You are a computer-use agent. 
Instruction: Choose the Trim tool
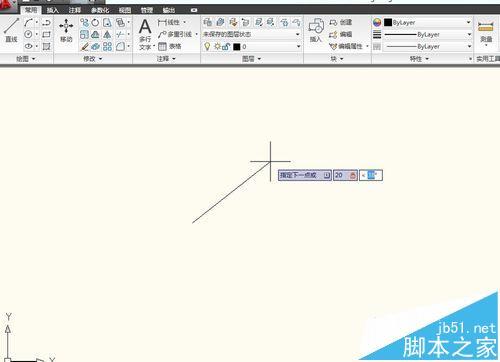point(120,34)
